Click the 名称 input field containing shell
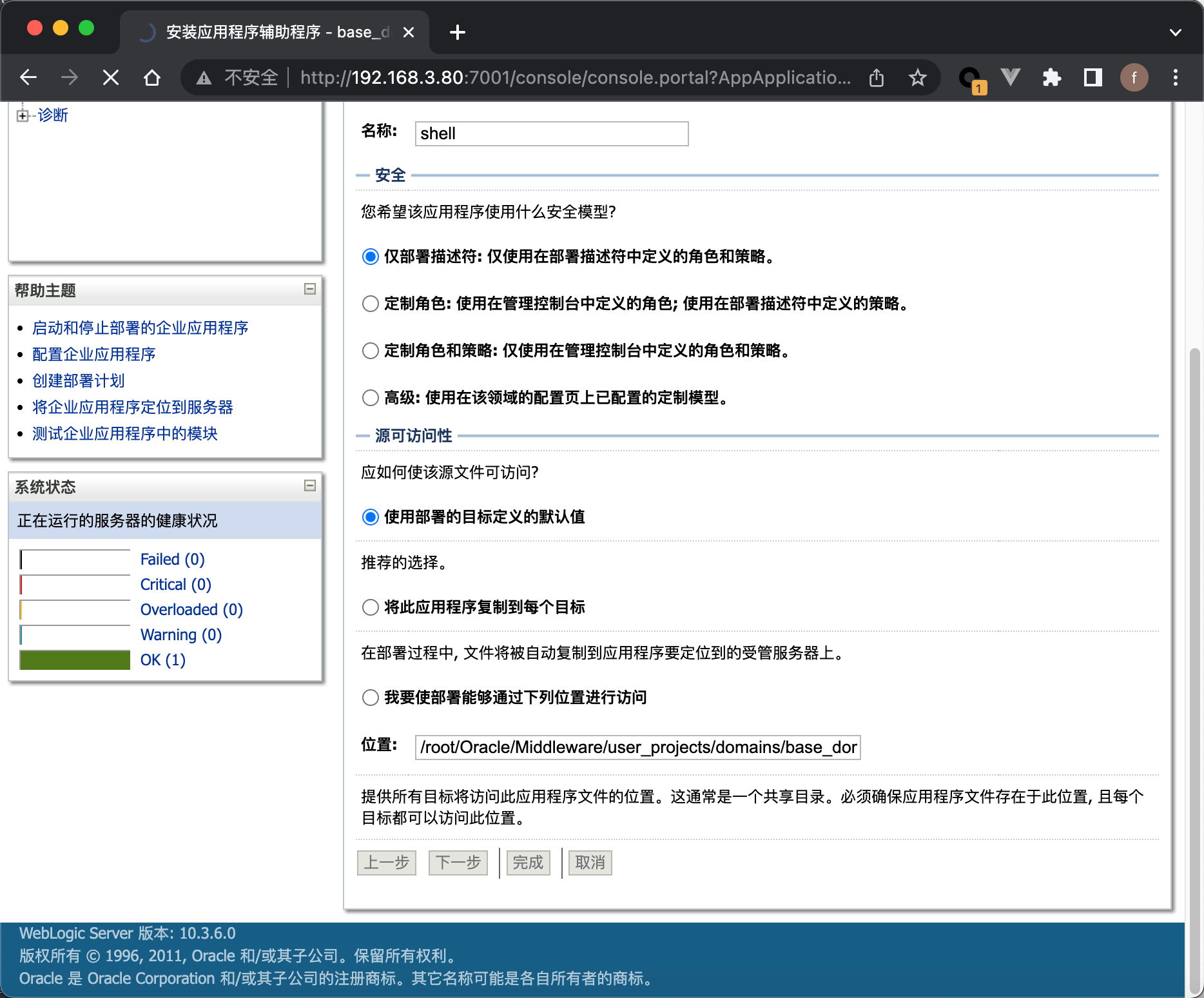1204x998 pixels. (552, 133)
